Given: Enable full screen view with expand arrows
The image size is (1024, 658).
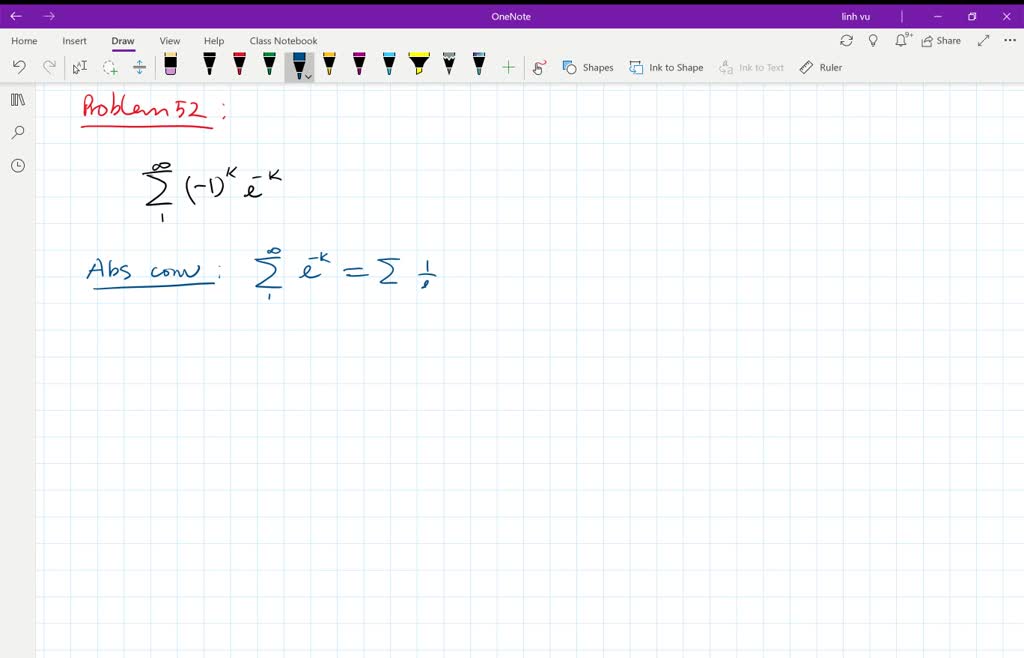Looking at the screenshot, I should pos(983,40).
